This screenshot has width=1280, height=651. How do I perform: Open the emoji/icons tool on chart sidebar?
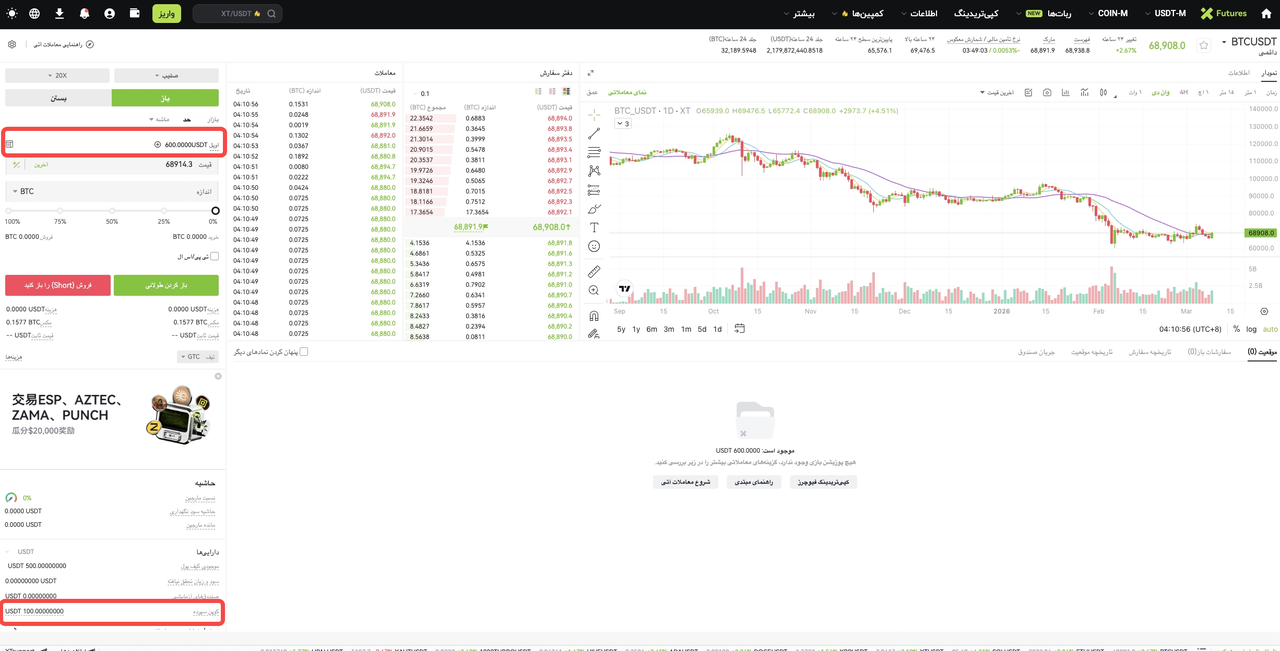point(594,247)
